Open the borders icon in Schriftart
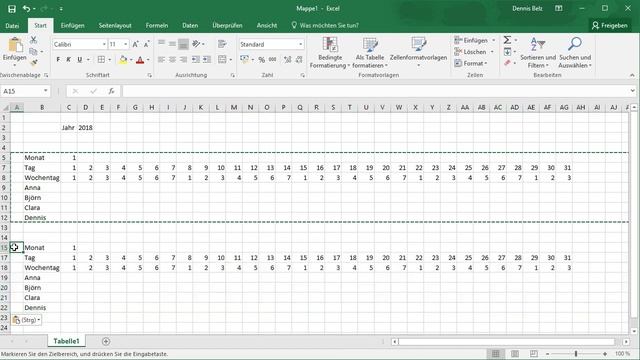The image size is (640, 360). point(101,60)
